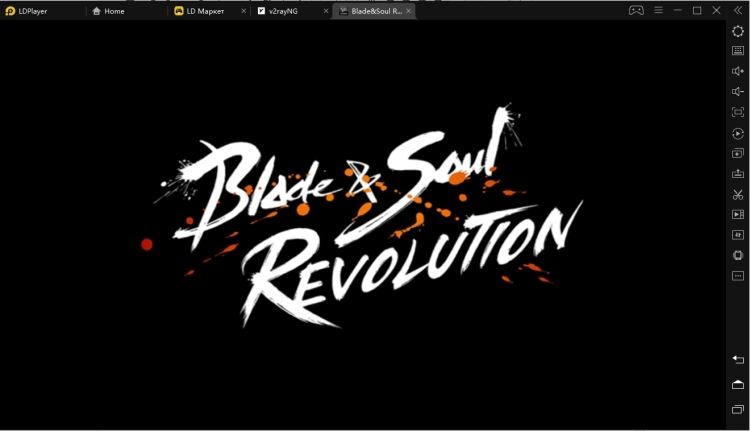Click the synchronizer icon below video recorder
The height and width of the screenshot is (431, 750).
pyautogui.click(x=738, y=235)
